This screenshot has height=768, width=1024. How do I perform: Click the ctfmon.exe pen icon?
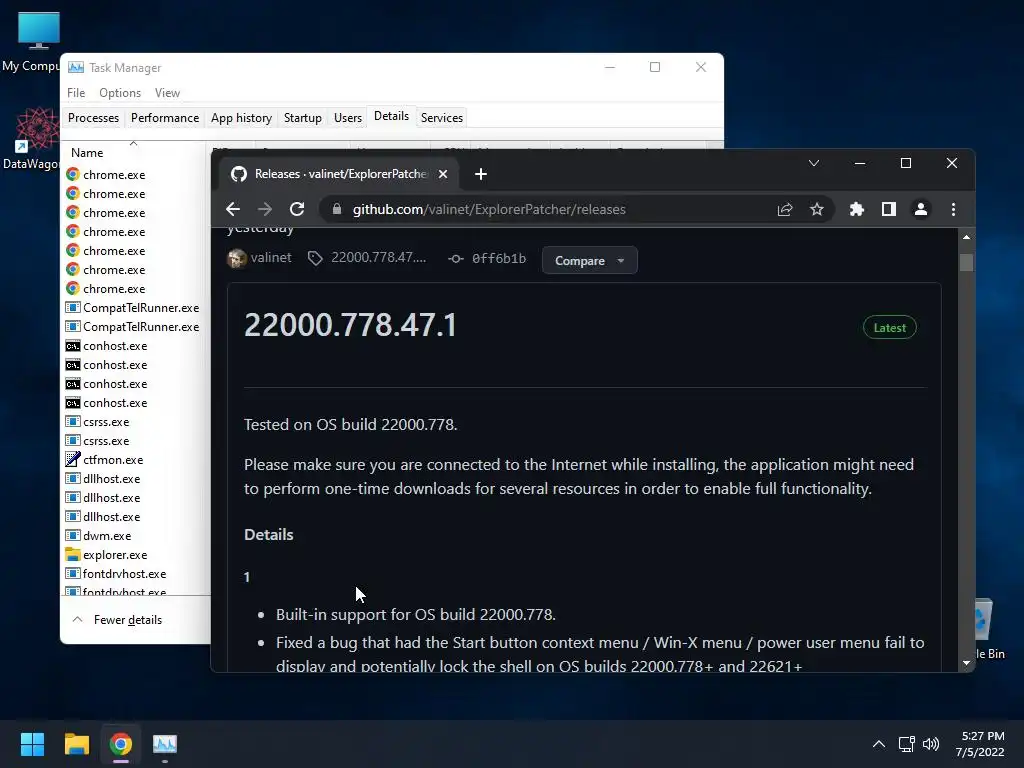click(x=72, y=459)
